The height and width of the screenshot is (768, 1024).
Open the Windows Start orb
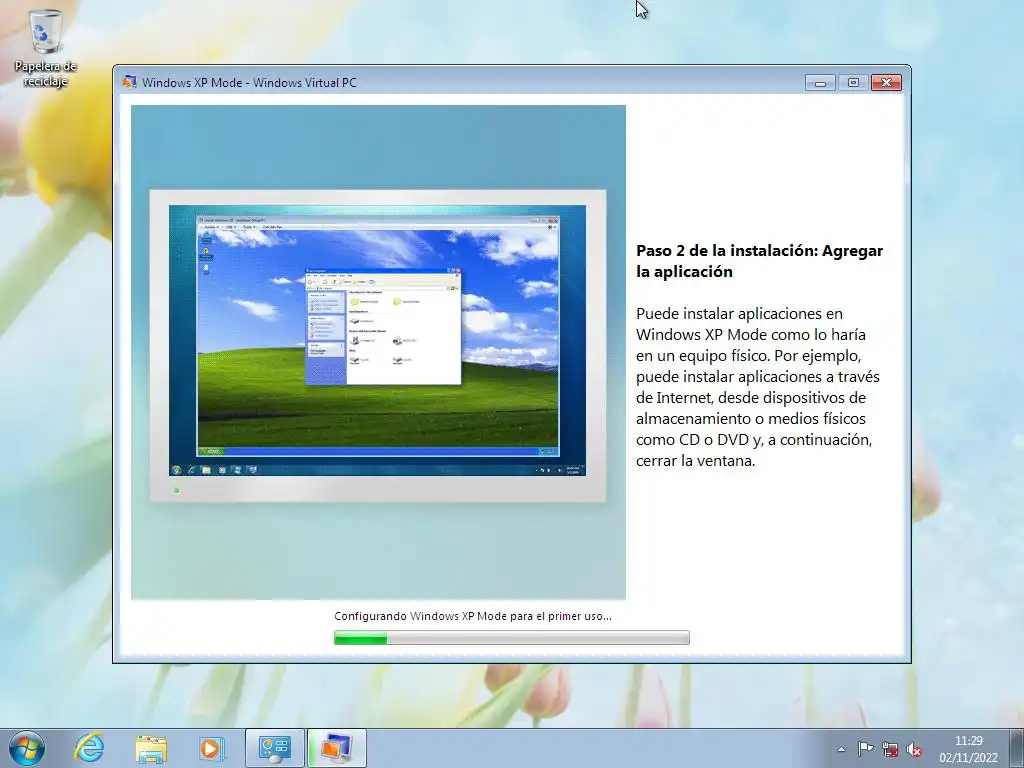[x=27, y=748]
